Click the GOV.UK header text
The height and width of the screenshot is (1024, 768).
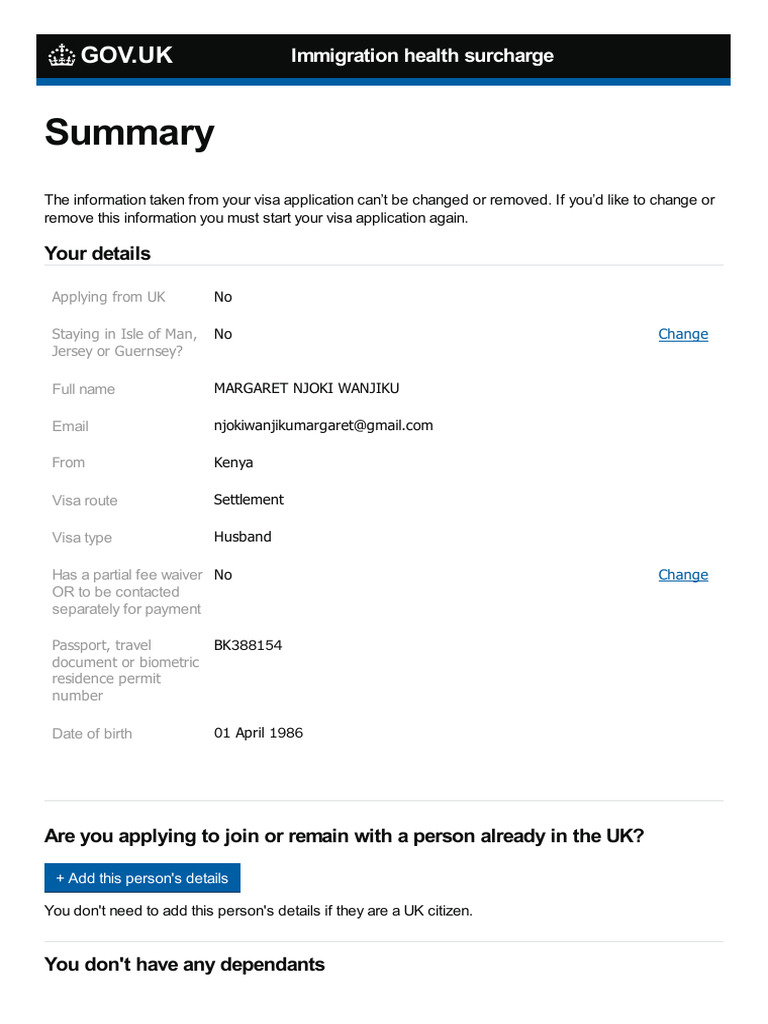(x=126, y=56)
